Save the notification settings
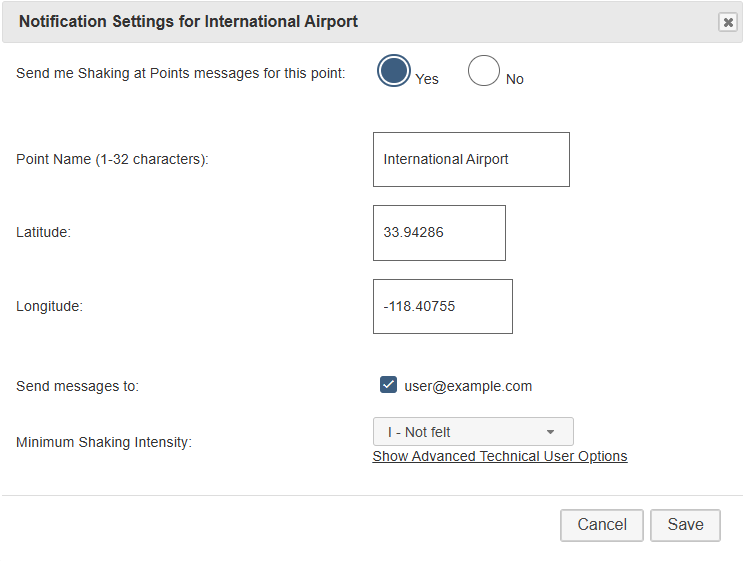The width and height of the screenshot is (743, 561). [x=685, y=525]
